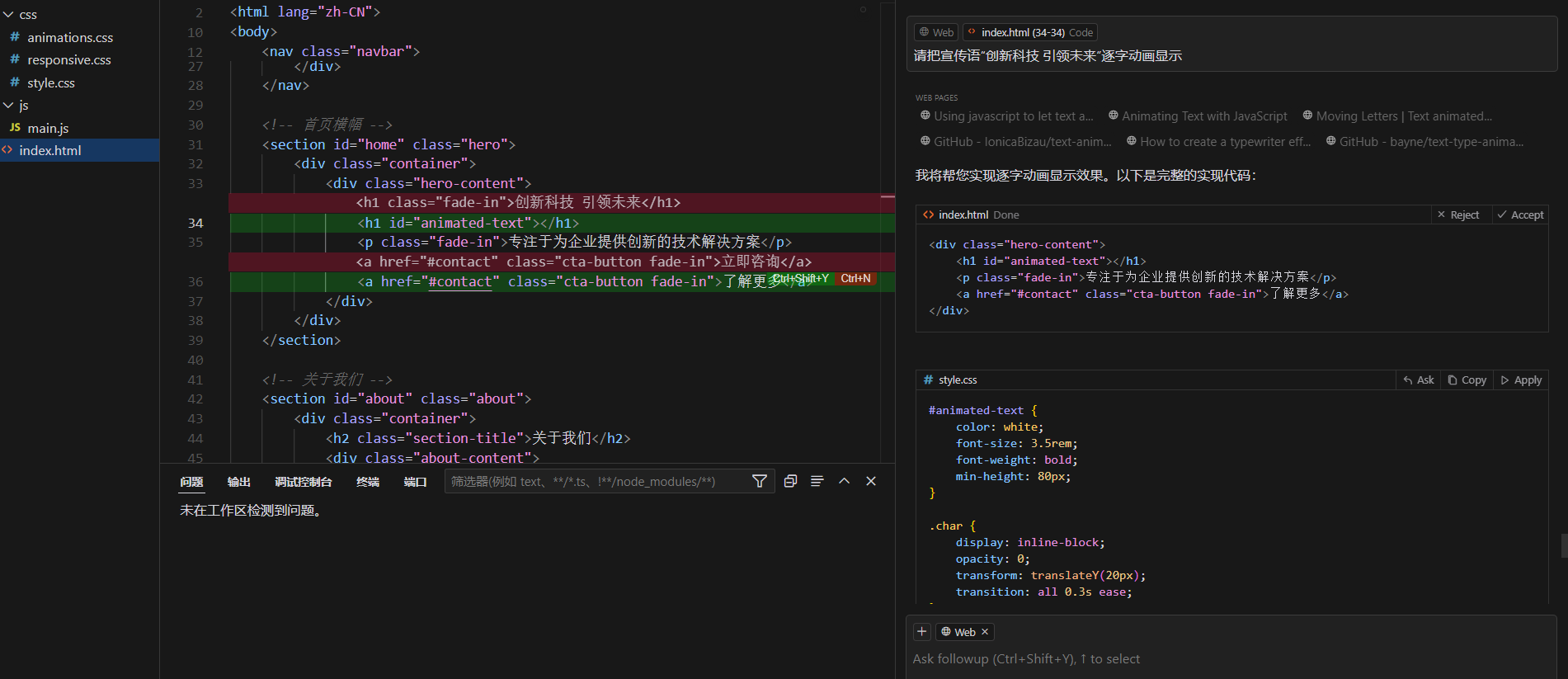Open style.css in the explorer tree

[x=50, y=83]
